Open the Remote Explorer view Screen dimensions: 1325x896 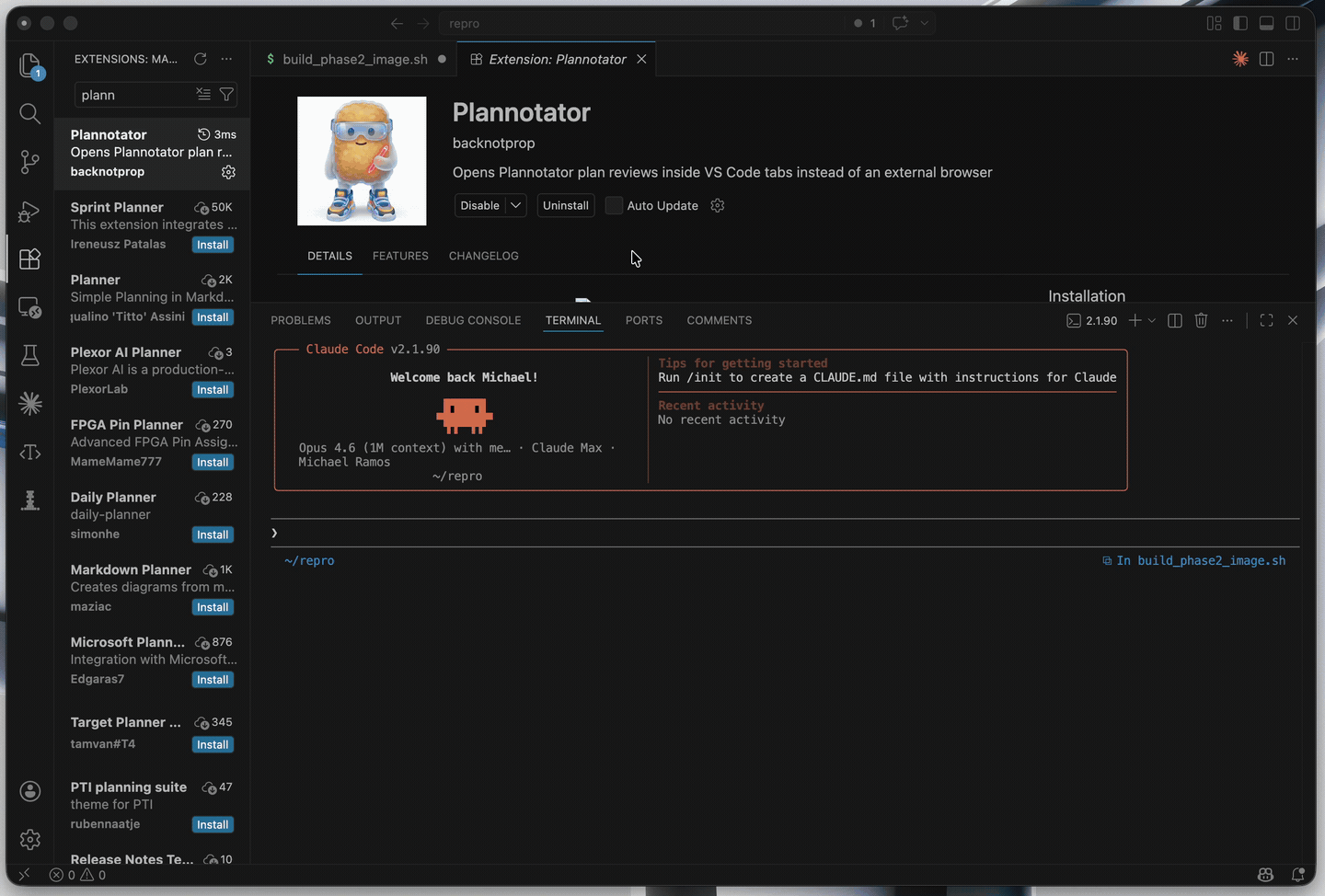[x=29, y=309]
